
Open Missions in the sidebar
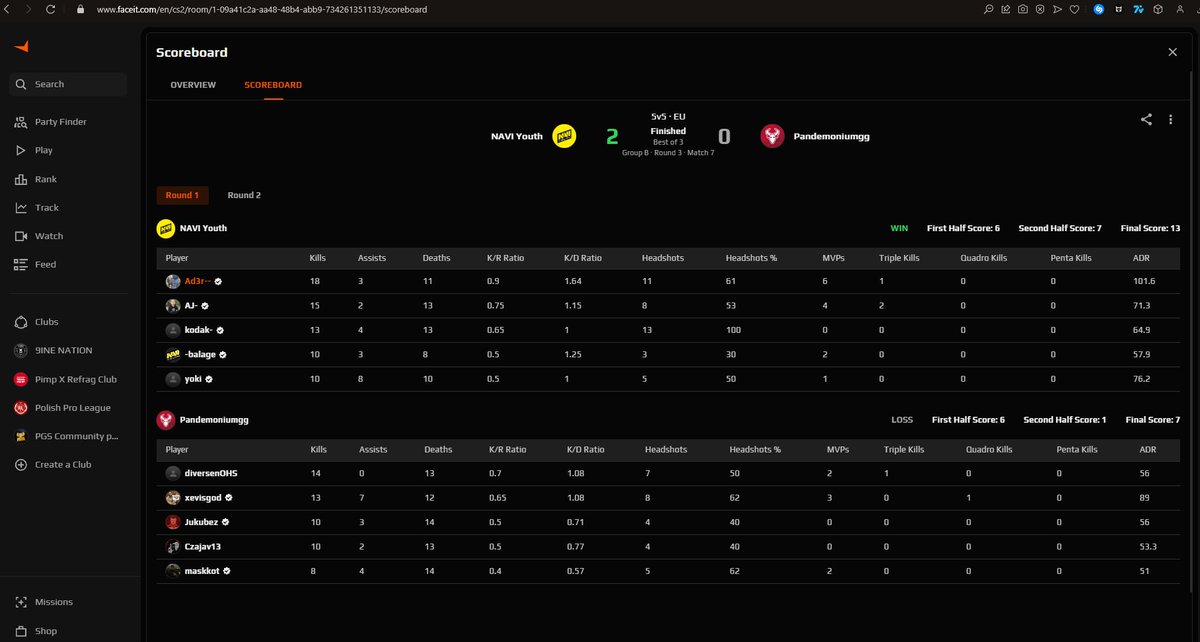tap(43, 602)
